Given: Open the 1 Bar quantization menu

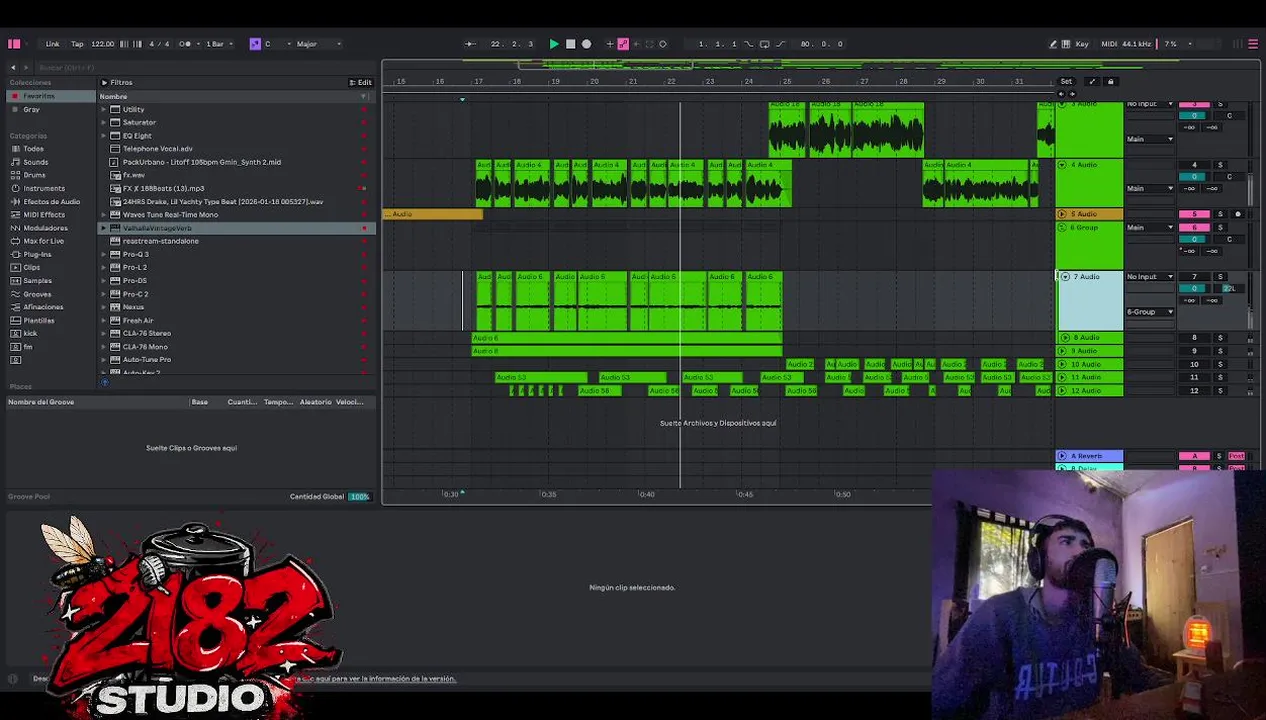Looking at the screenshot, I should (x=218, y=44).
